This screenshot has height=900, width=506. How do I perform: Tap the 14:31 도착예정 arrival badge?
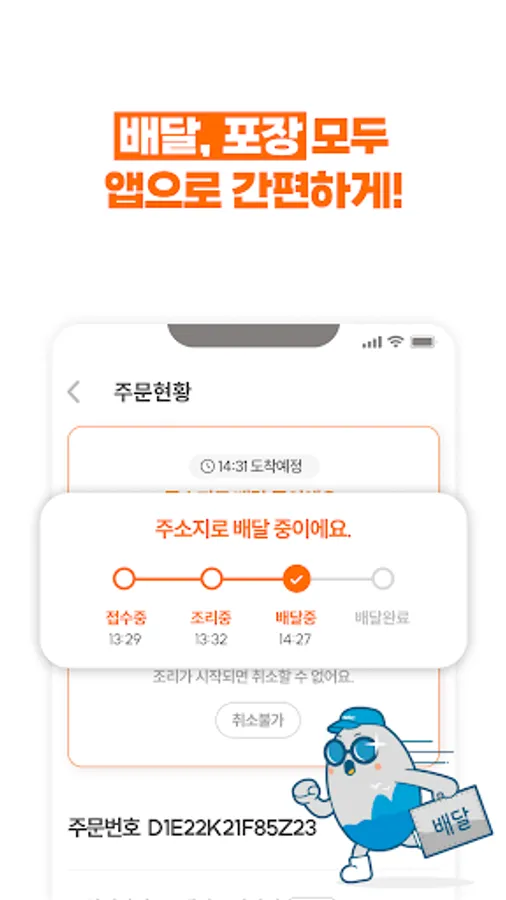click(x=254, y=467)
